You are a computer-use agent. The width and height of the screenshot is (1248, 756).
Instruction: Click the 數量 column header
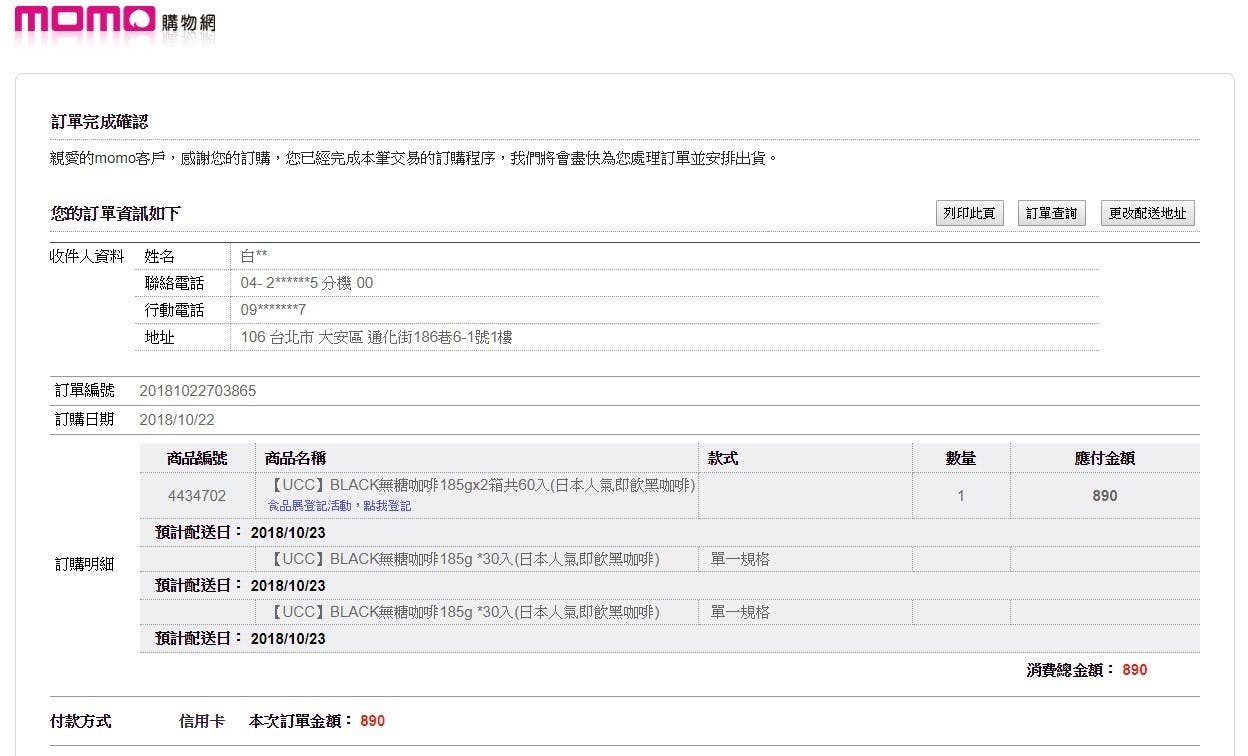tap(960, 459)
